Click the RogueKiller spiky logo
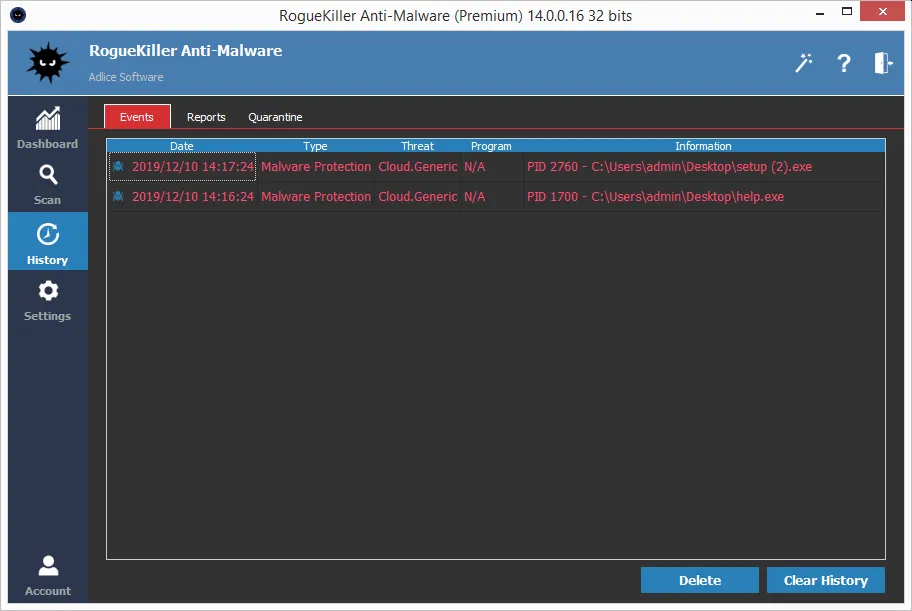Viewport: 912px width, 611px height. [x=48, y=63]
